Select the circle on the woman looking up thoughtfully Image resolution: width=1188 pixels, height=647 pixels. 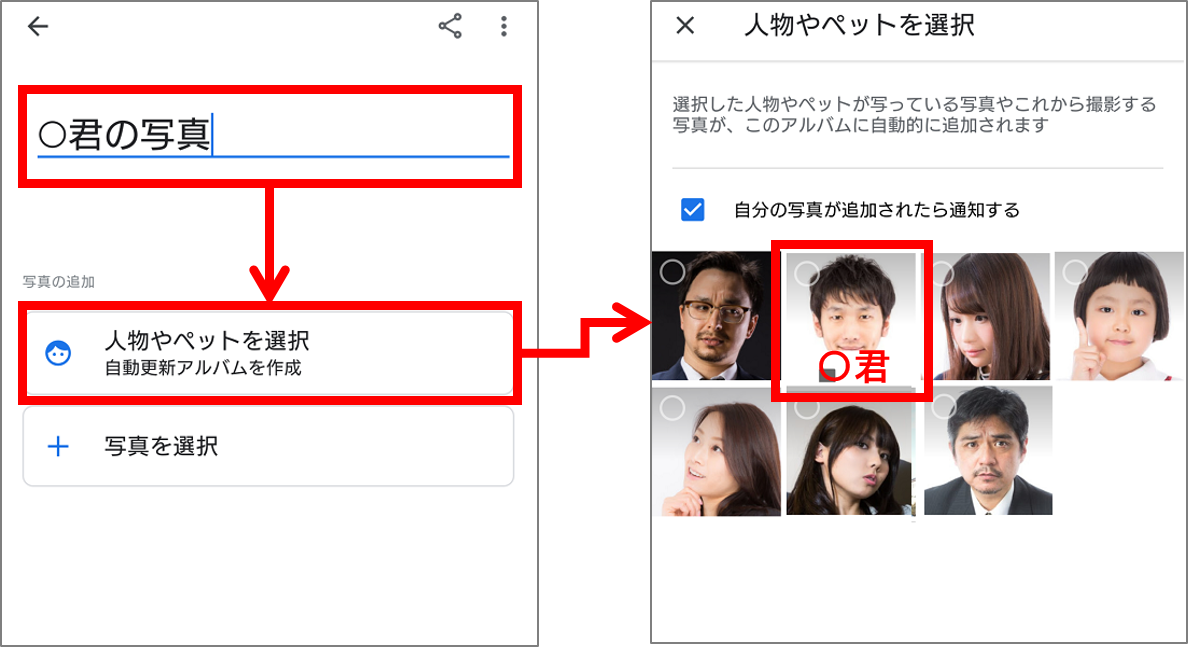672,408
